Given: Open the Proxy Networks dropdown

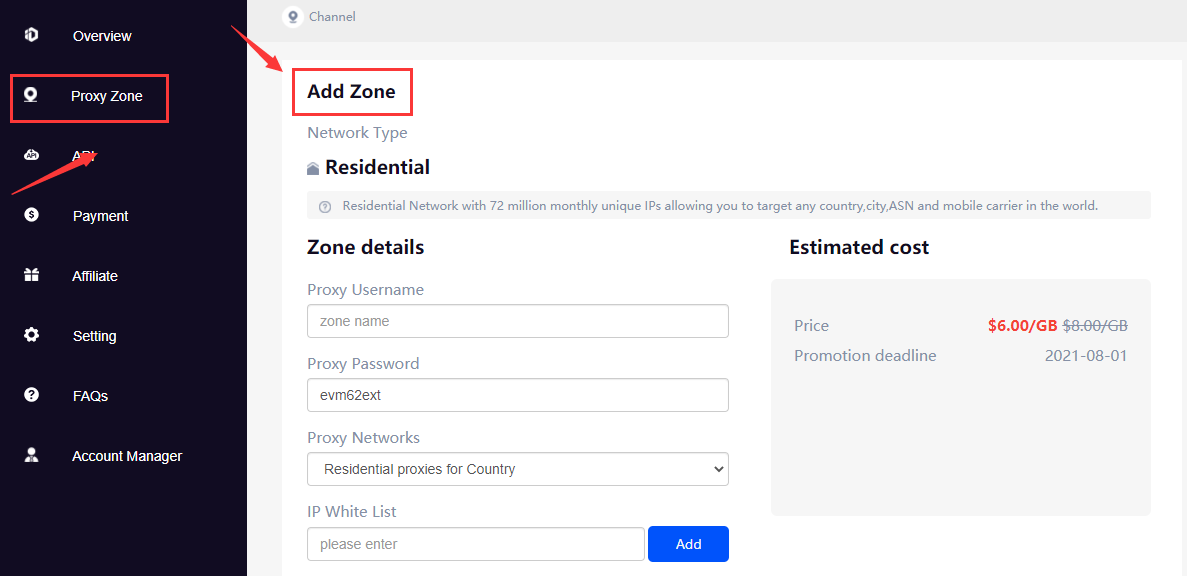Looking at the screenshot, I should (x=518, y=469).
